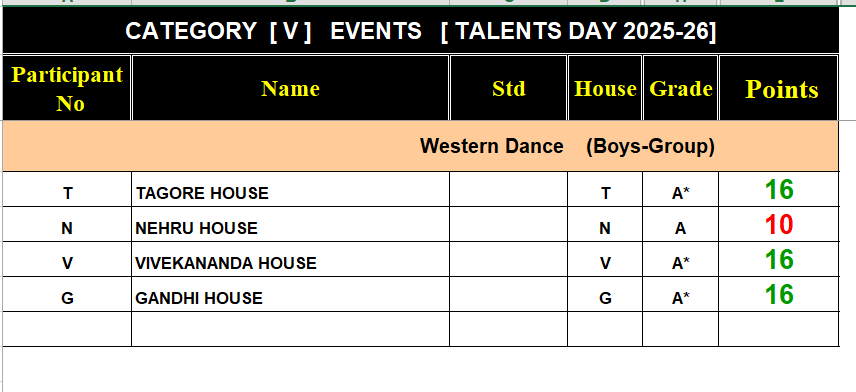Select the Participant No header cell

click(x=67, y=88)
